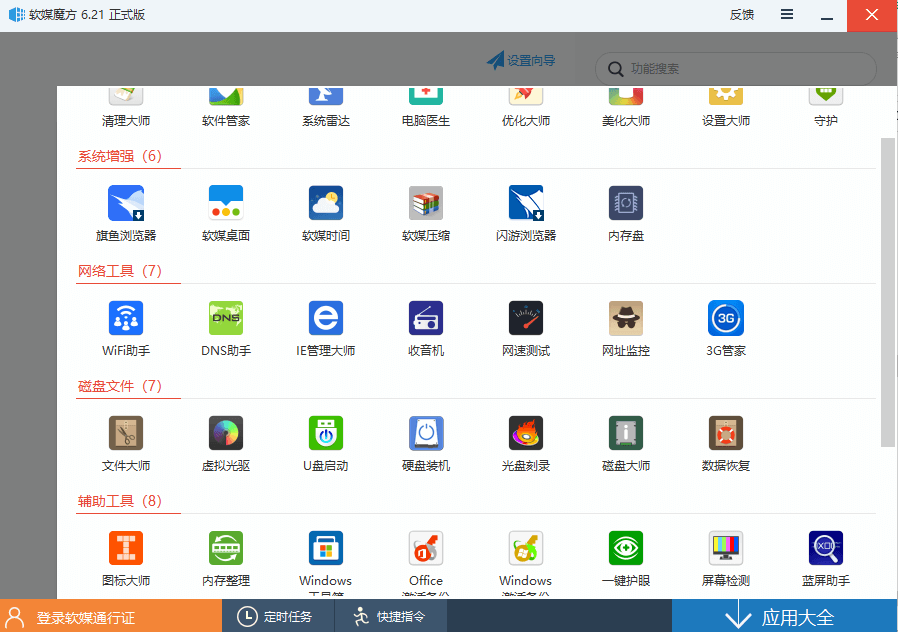
Task: Click 设置向导 setup wizard link
Action: pyautogui.click(x=521, y=60)
